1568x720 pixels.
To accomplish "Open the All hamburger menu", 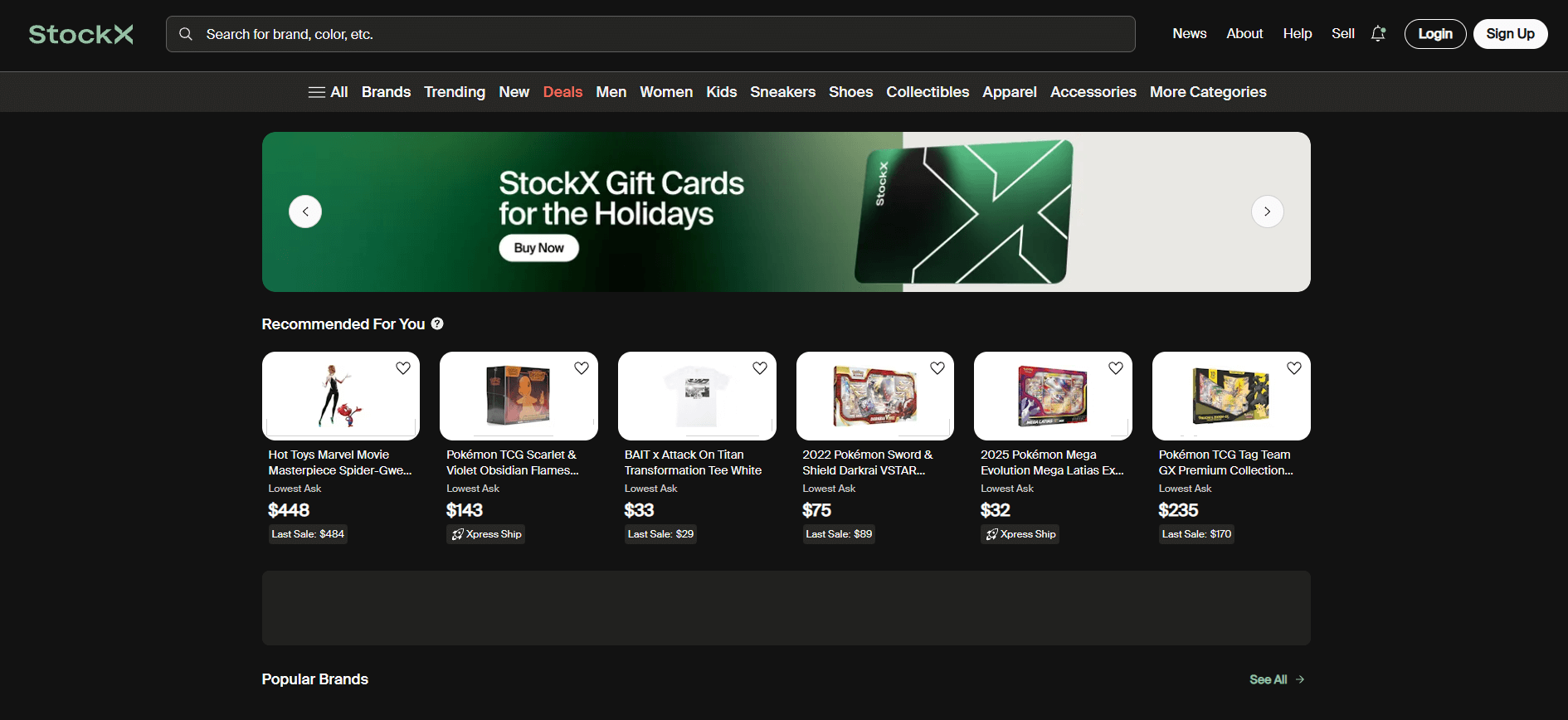I will [x=328, y=92].
